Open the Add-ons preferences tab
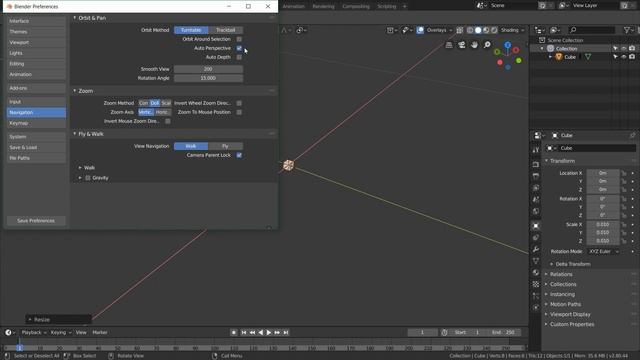The width and height of the screenshot is (640, 360). [x=36, y=88]
